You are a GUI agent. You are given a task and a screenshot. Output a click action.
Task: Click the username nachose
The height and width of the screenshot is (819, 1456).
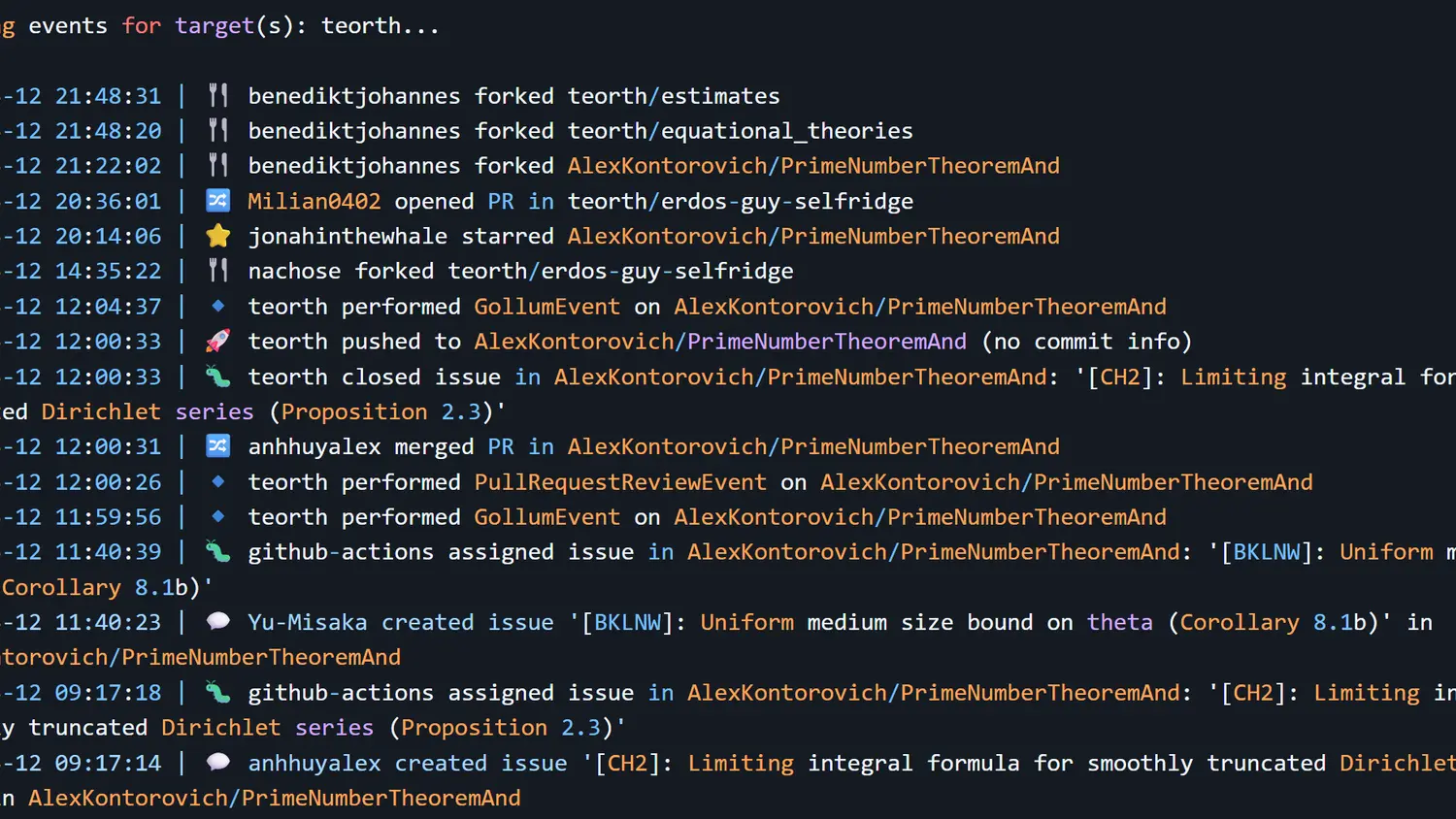coord(294,271)
